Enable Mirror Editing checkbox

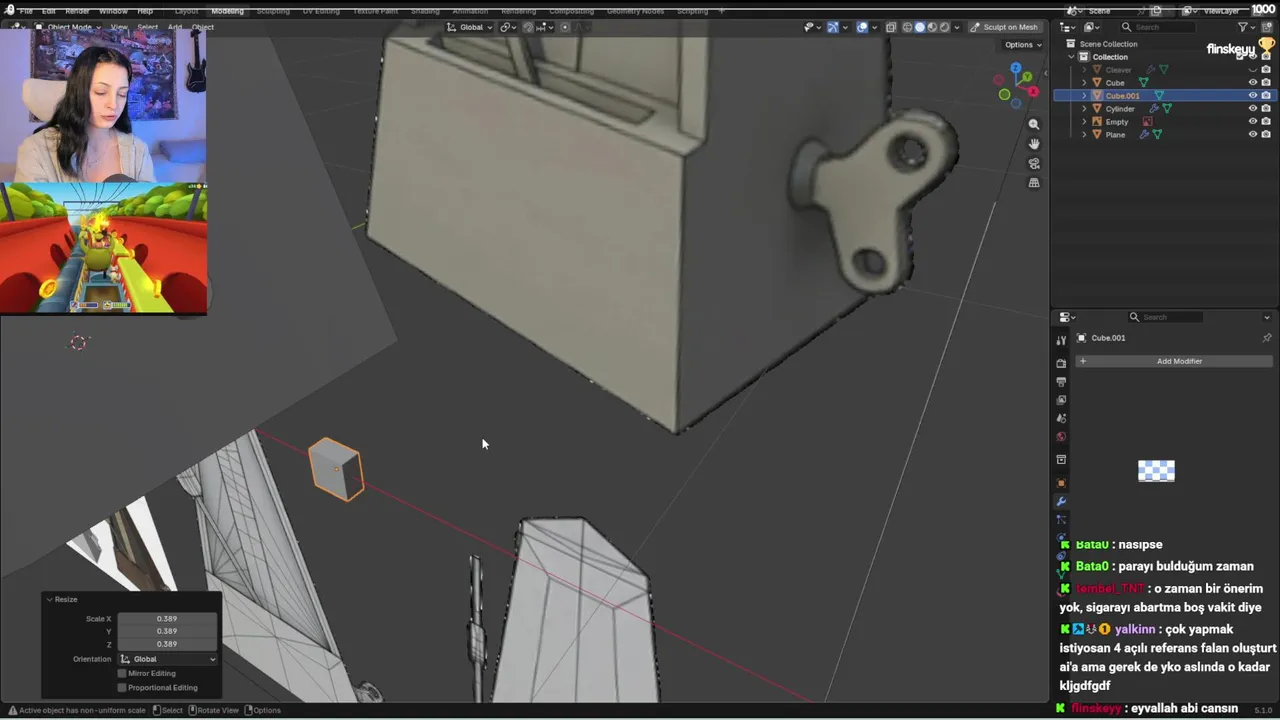tap(122, 673)
